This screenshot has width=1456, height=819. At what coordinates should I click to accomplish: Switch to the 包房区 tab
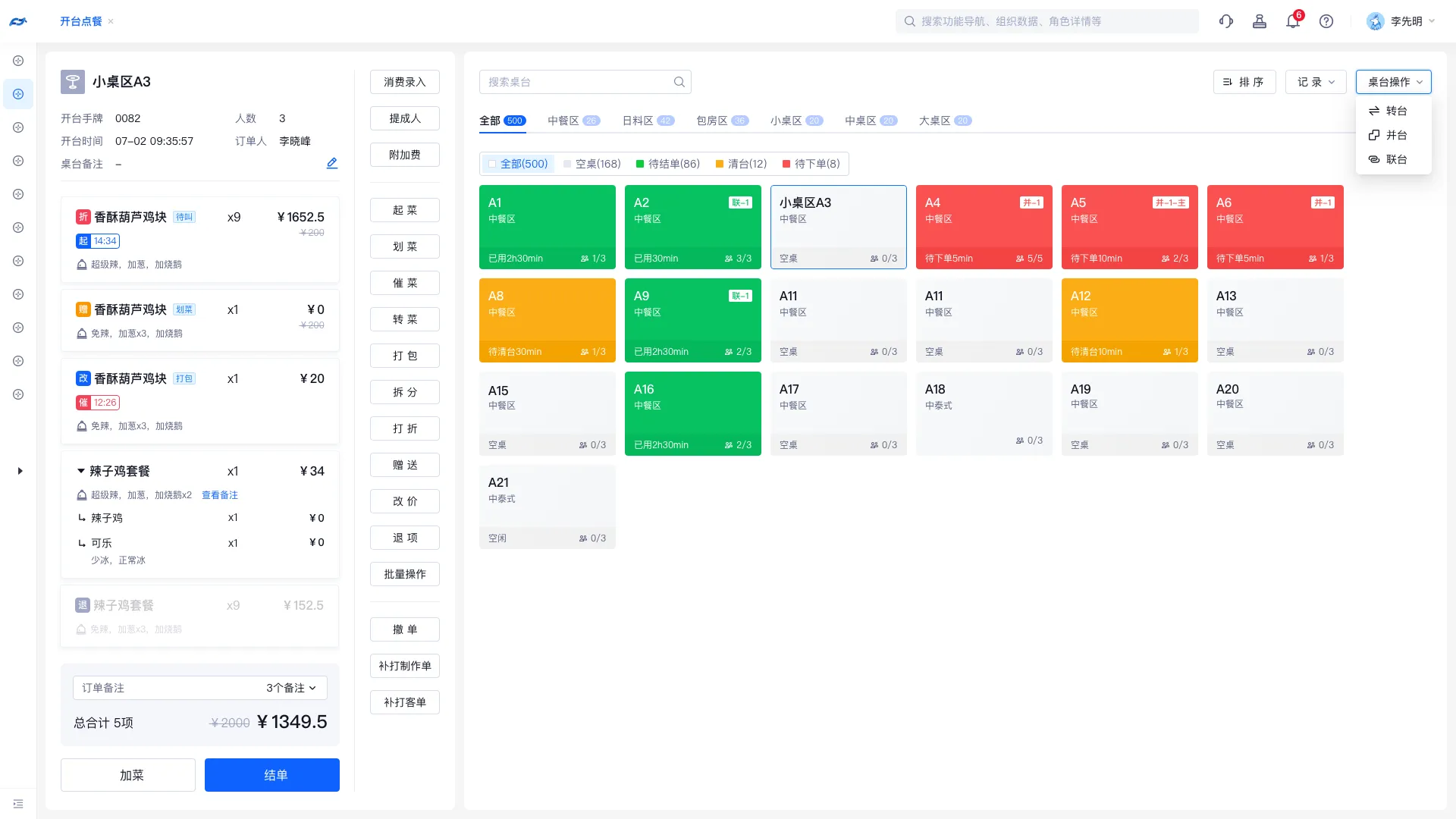pos(721,121)
